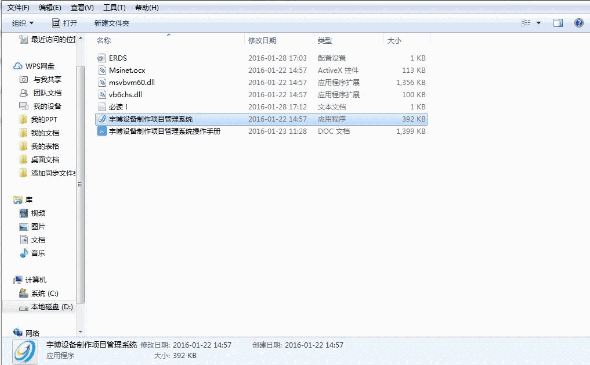Viewport: 590px width, 365px height.
Task: Click the blue help question-mark icon
Action: [x=579, y=23]
